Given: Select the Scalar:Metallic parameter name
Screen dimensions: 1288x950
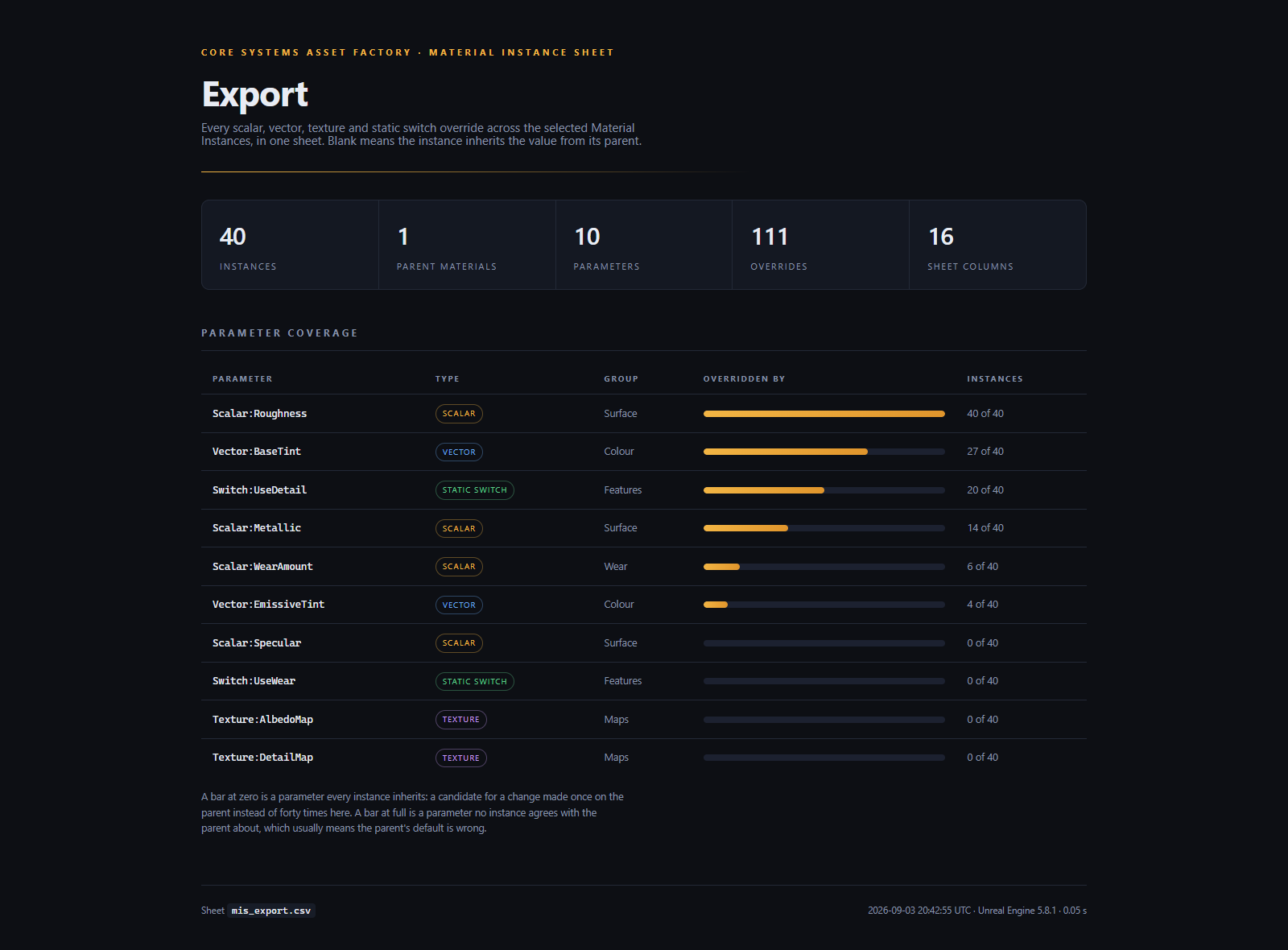Looking at the screenshot, I should 257,528.
